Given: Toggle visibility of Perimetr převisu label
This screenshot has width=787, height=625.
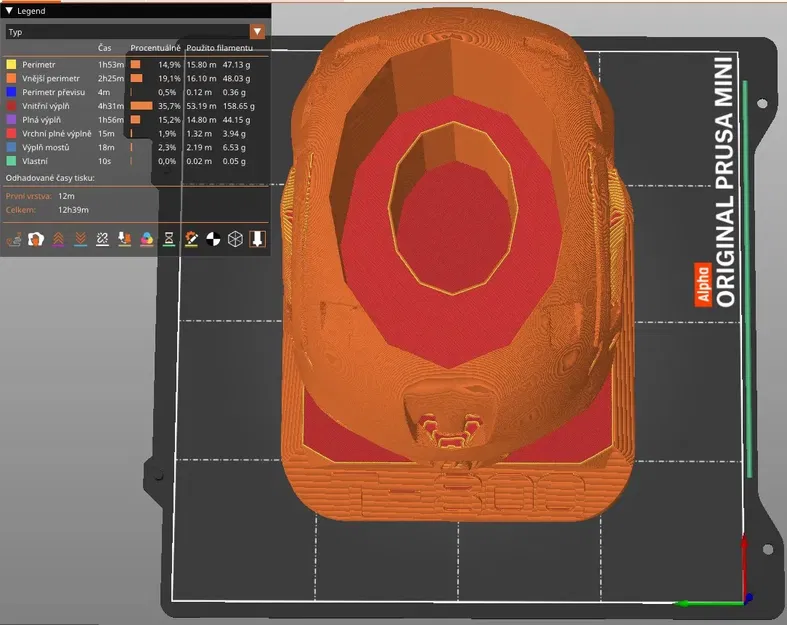Looking at the screenshot, I should 53,92.
